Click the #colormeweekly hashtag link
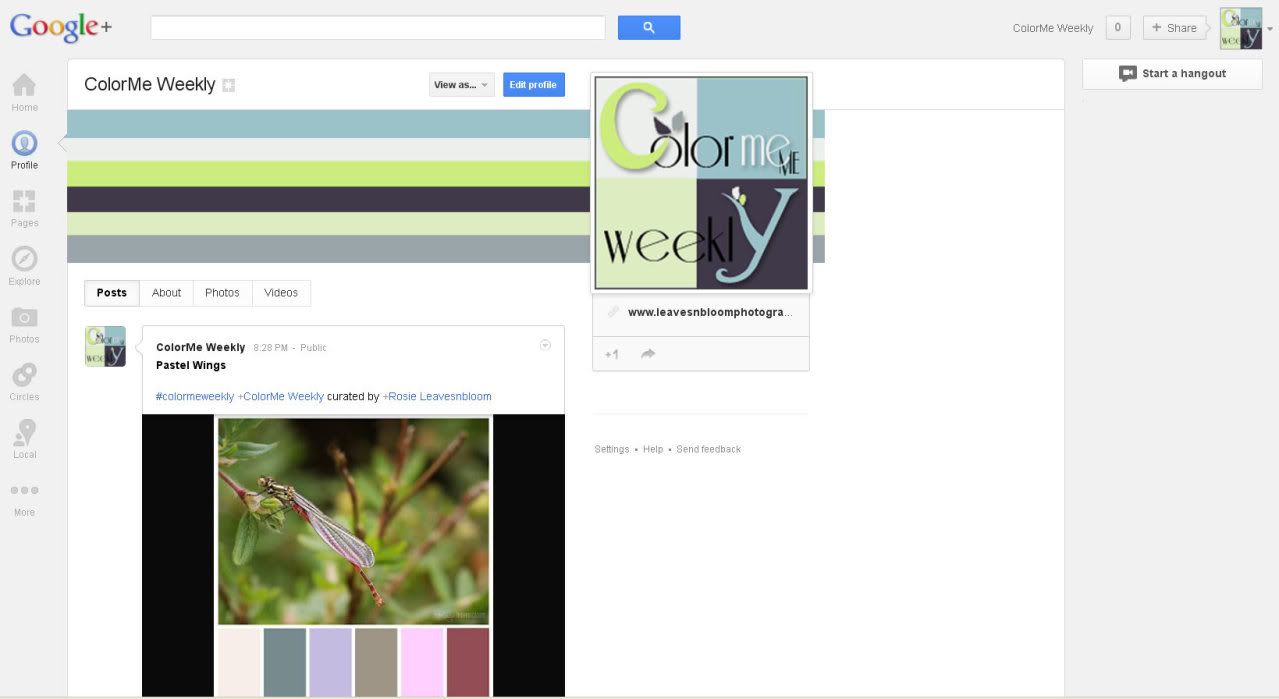This screenshot has width=1279, height=699. point(195,397)
